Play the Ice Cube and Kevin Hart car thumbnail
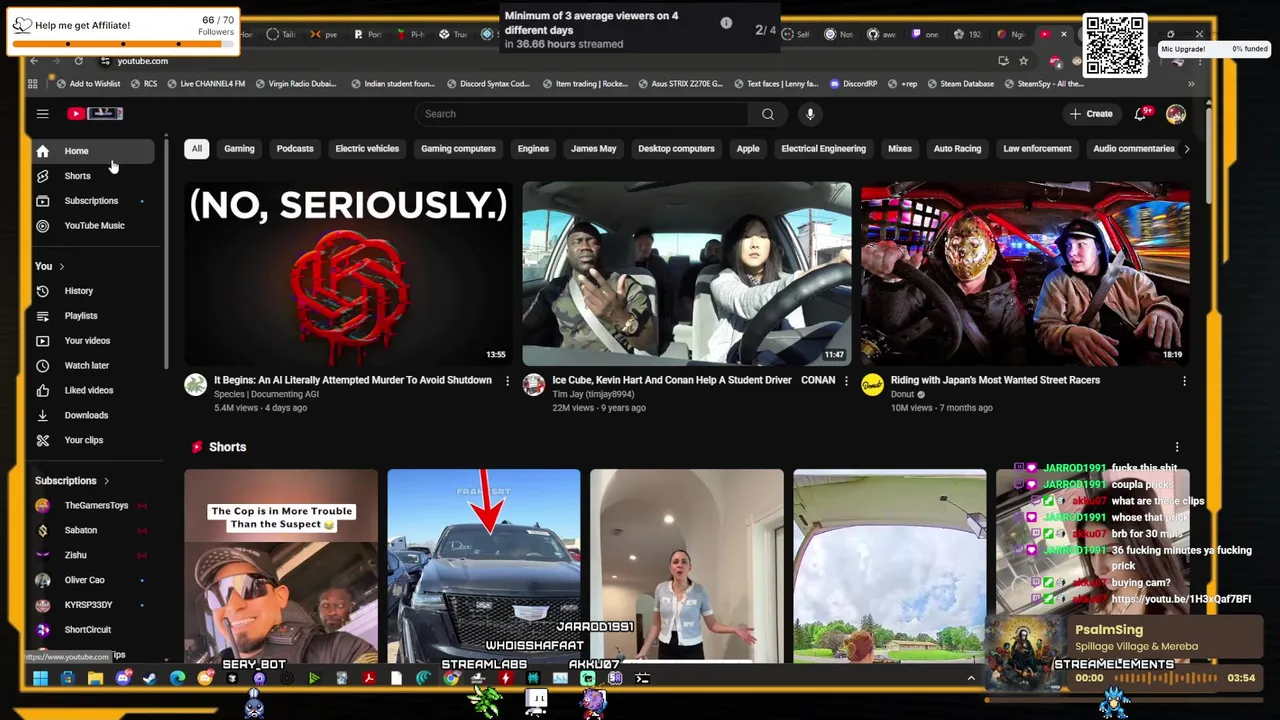Viewport: 1280px width, 720px height. tap(686, 274)
